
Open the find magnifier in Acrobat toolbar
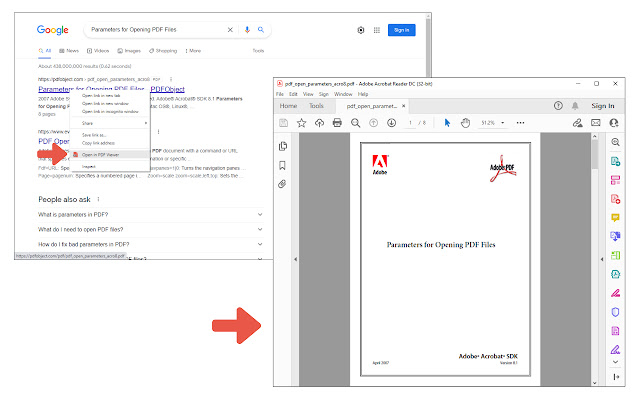tap(356, 123)
